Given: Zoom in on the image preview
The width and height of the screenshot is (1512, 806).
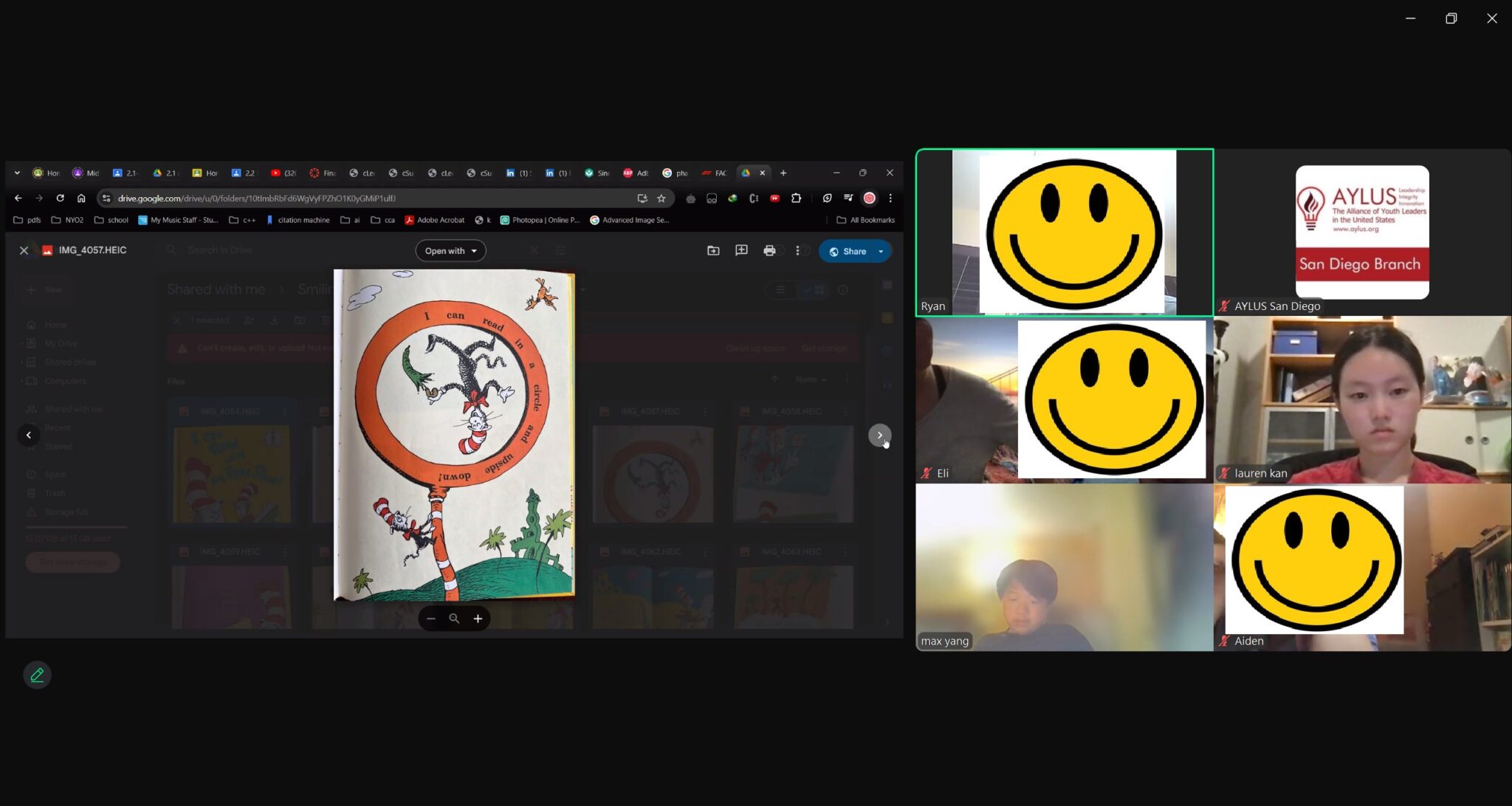Looking at the screenshot, I should click(478, 619).
